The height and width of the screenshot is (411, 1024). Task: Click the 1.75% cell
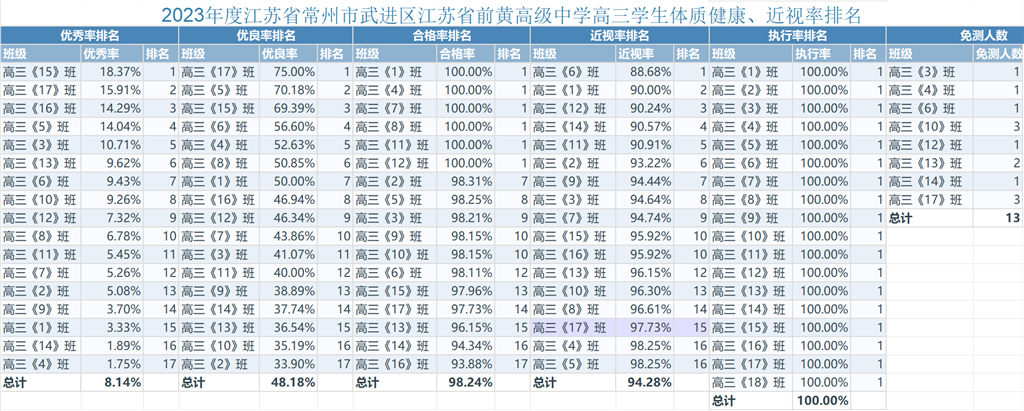click(112, 364)
